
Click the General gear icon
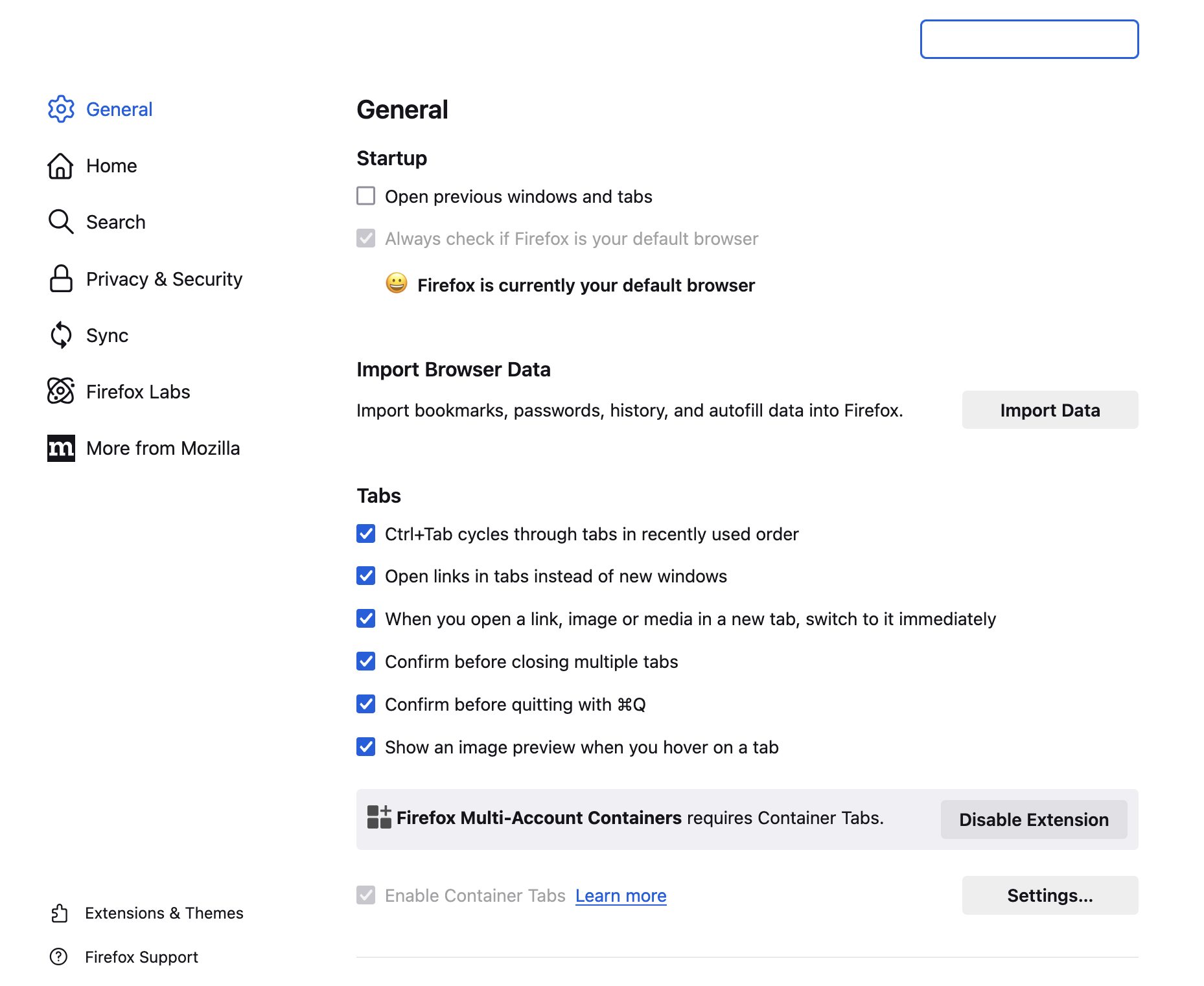(x=61, y=109)
